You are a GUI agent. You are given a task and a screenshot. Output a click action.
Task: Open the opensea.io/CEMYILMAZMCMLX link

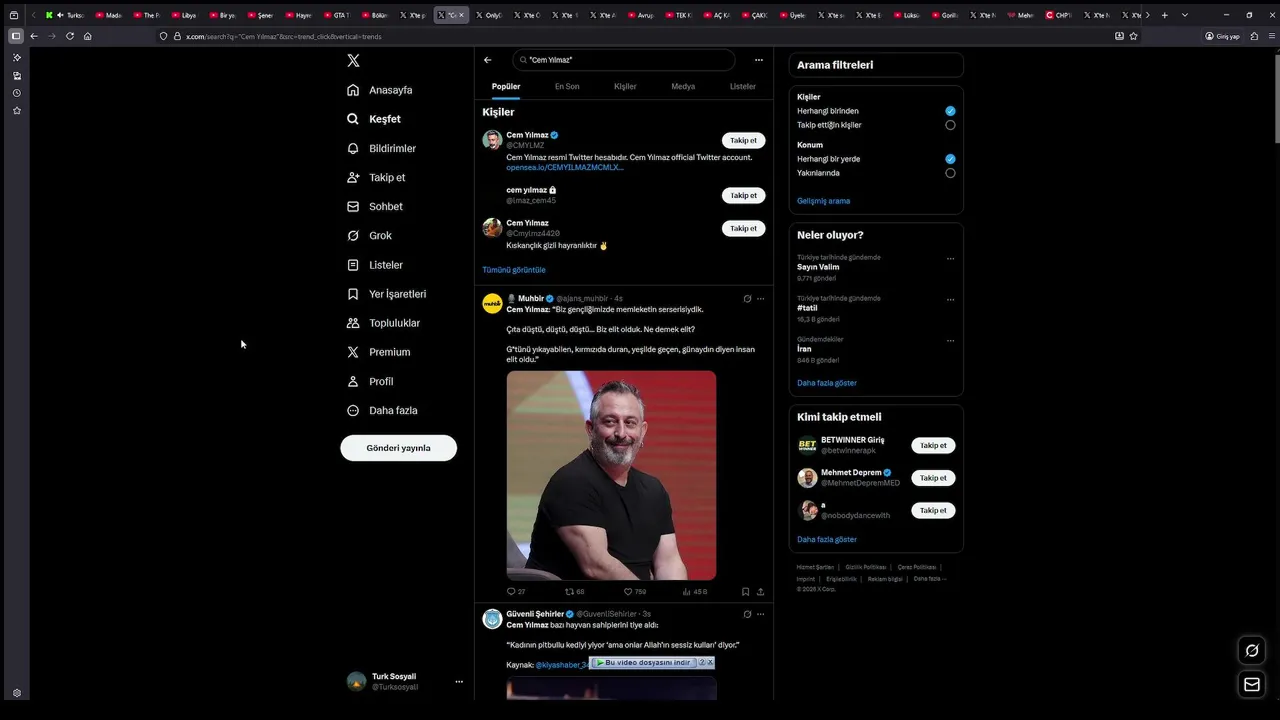click(564, 168)
